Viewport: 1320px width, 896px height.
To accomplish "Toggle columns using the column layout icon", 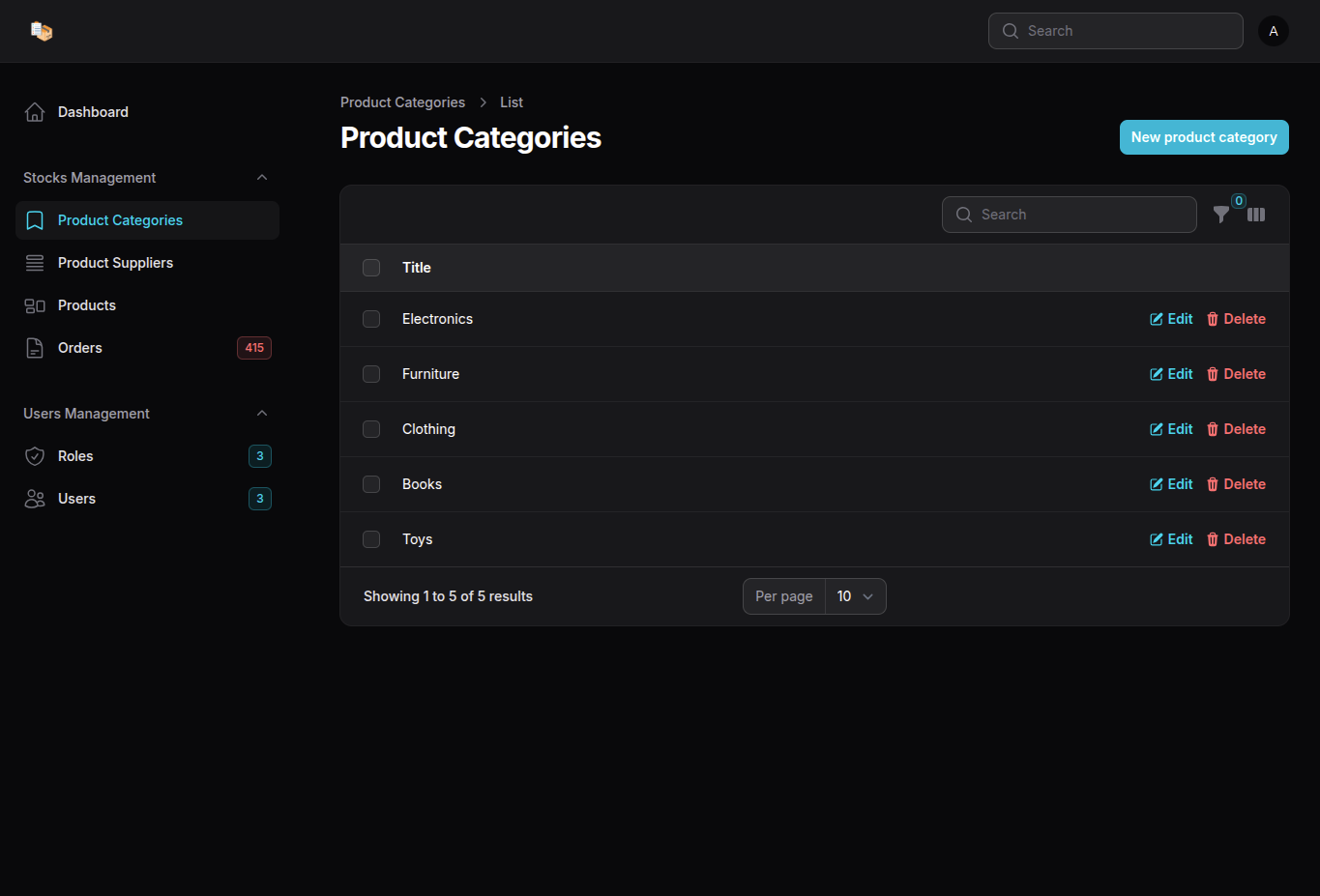I will [1256, 215].
